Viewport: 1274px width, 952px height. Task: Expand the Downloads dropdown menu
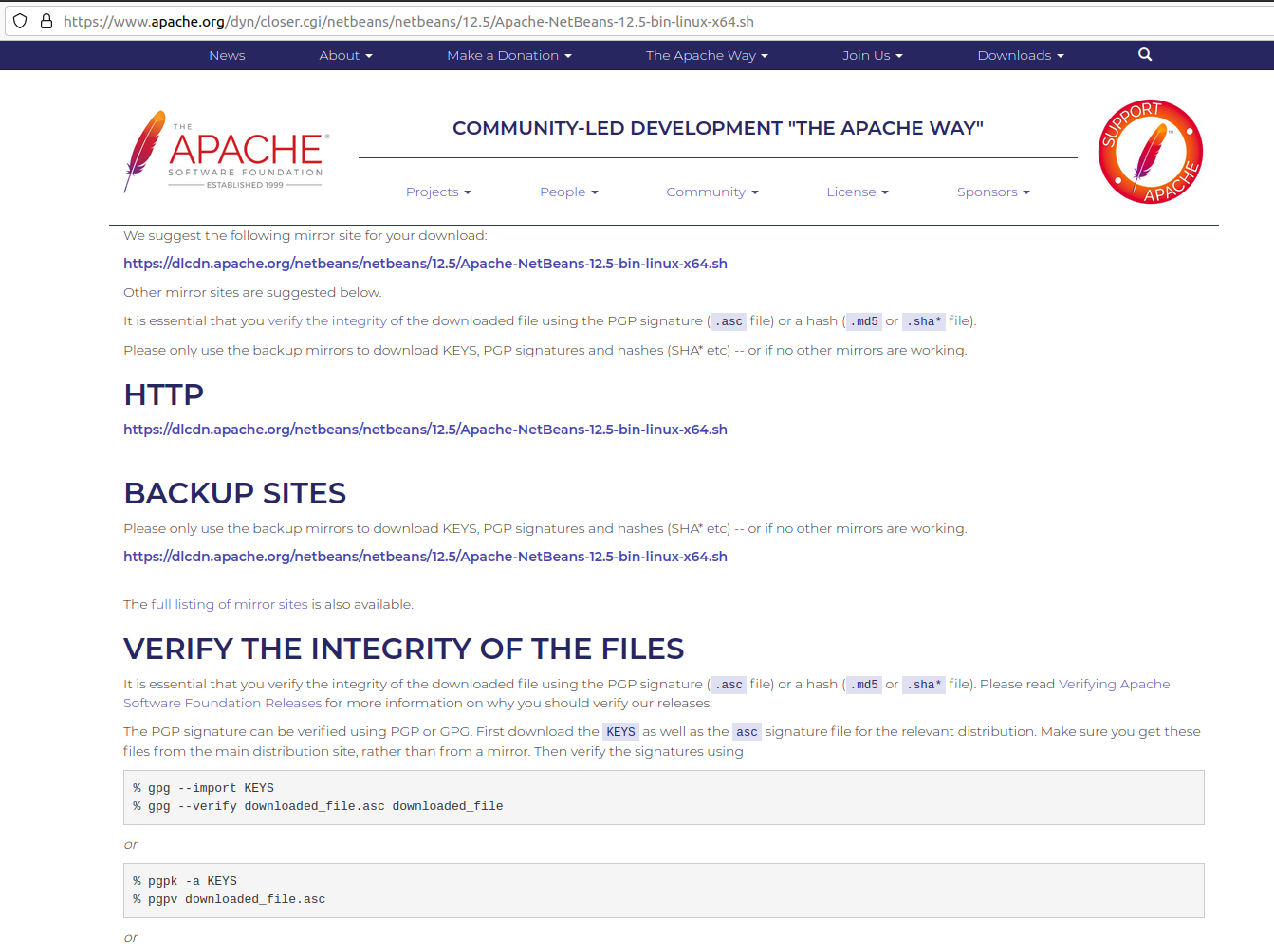1021,56
